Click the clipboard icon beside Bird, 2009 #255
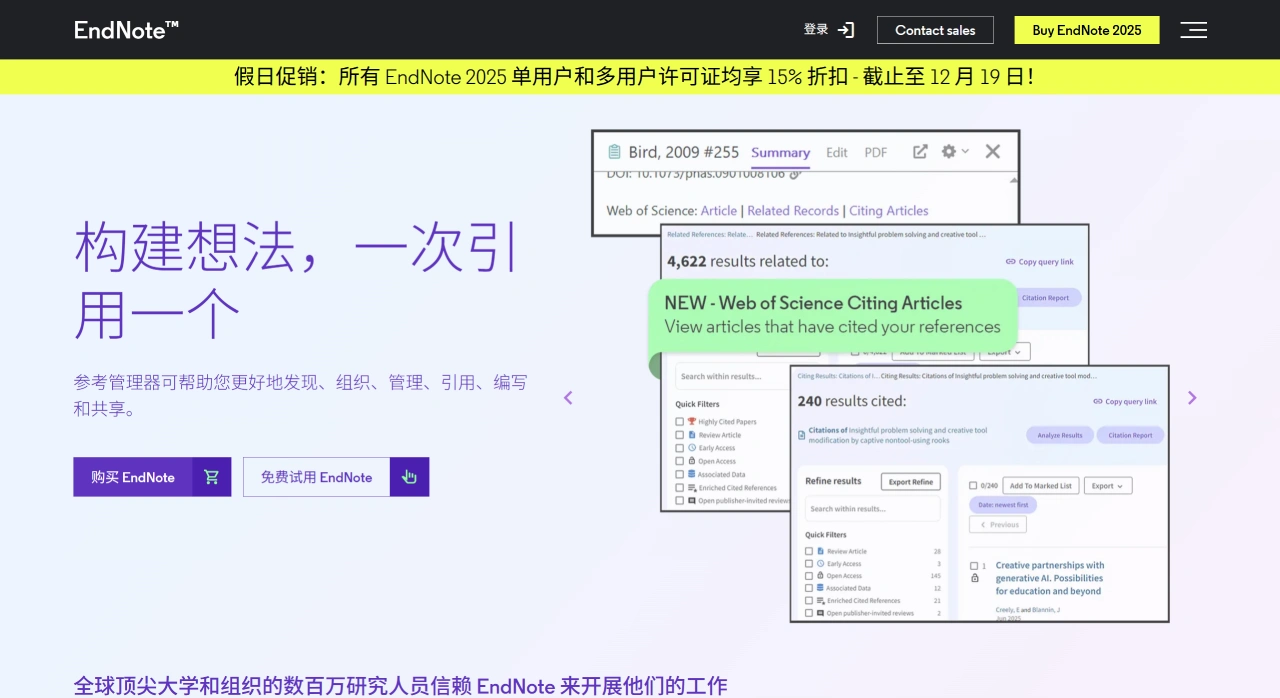 pyautogui.click(x=613, y=152)
